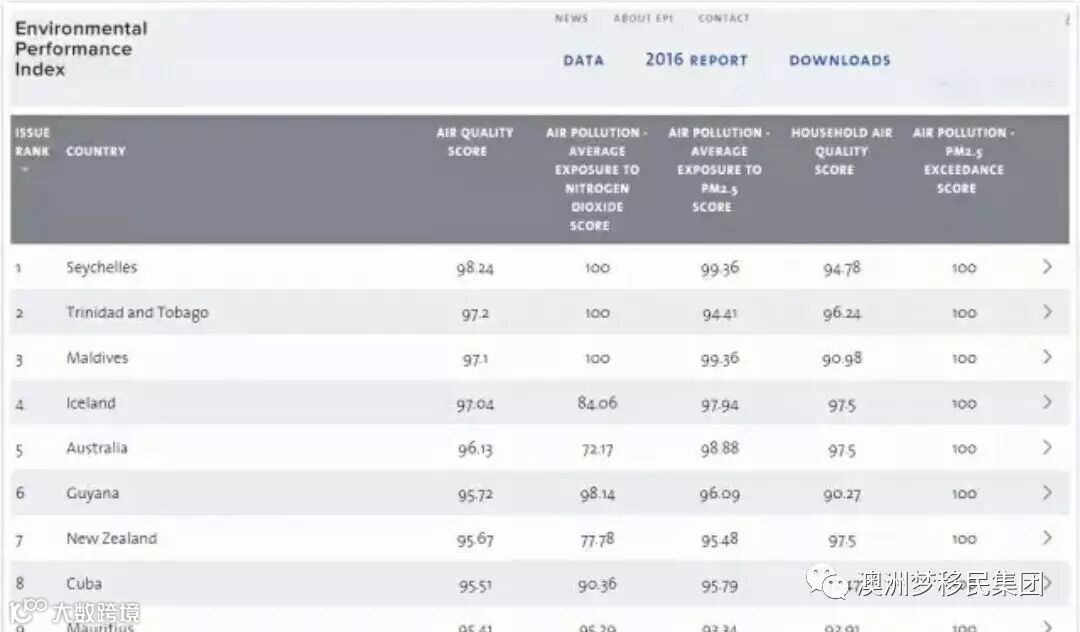This screenshot has width=1080, height=632.
Task: Sort by Household Air Quality Score header
Action: coord(841,151)
